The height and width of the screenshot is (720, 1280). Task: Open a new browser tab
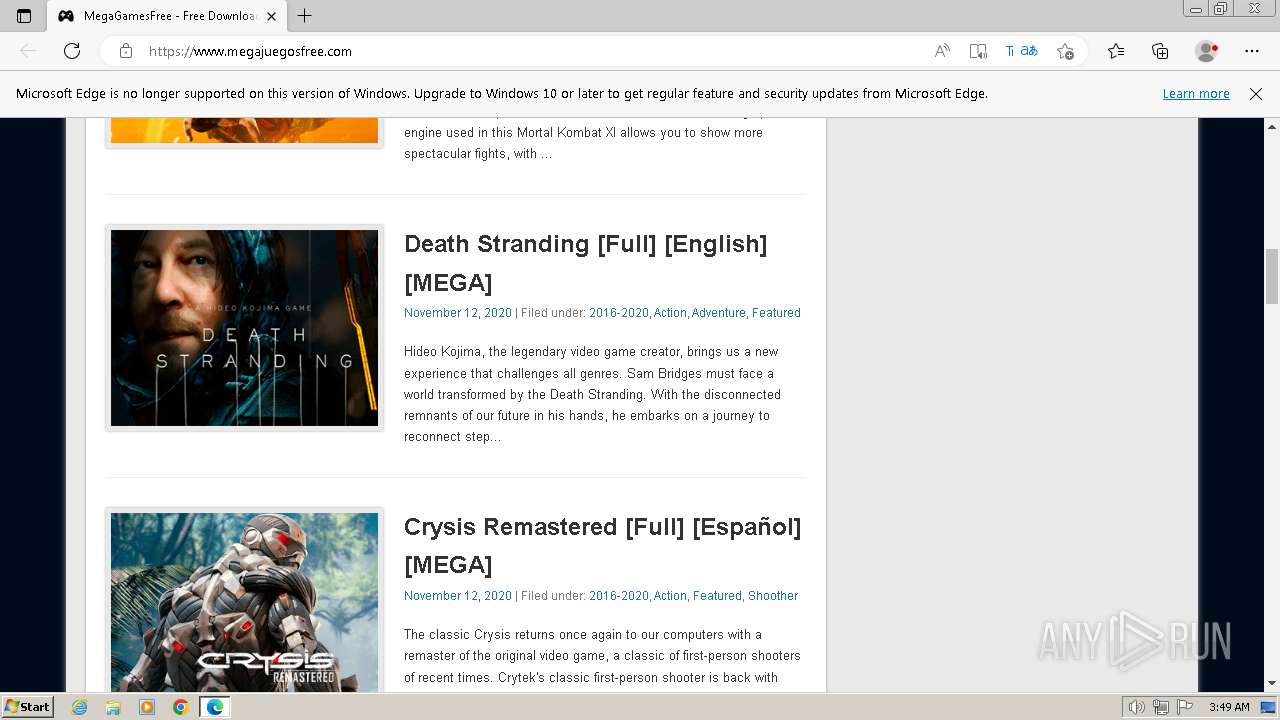pos(305,16)
